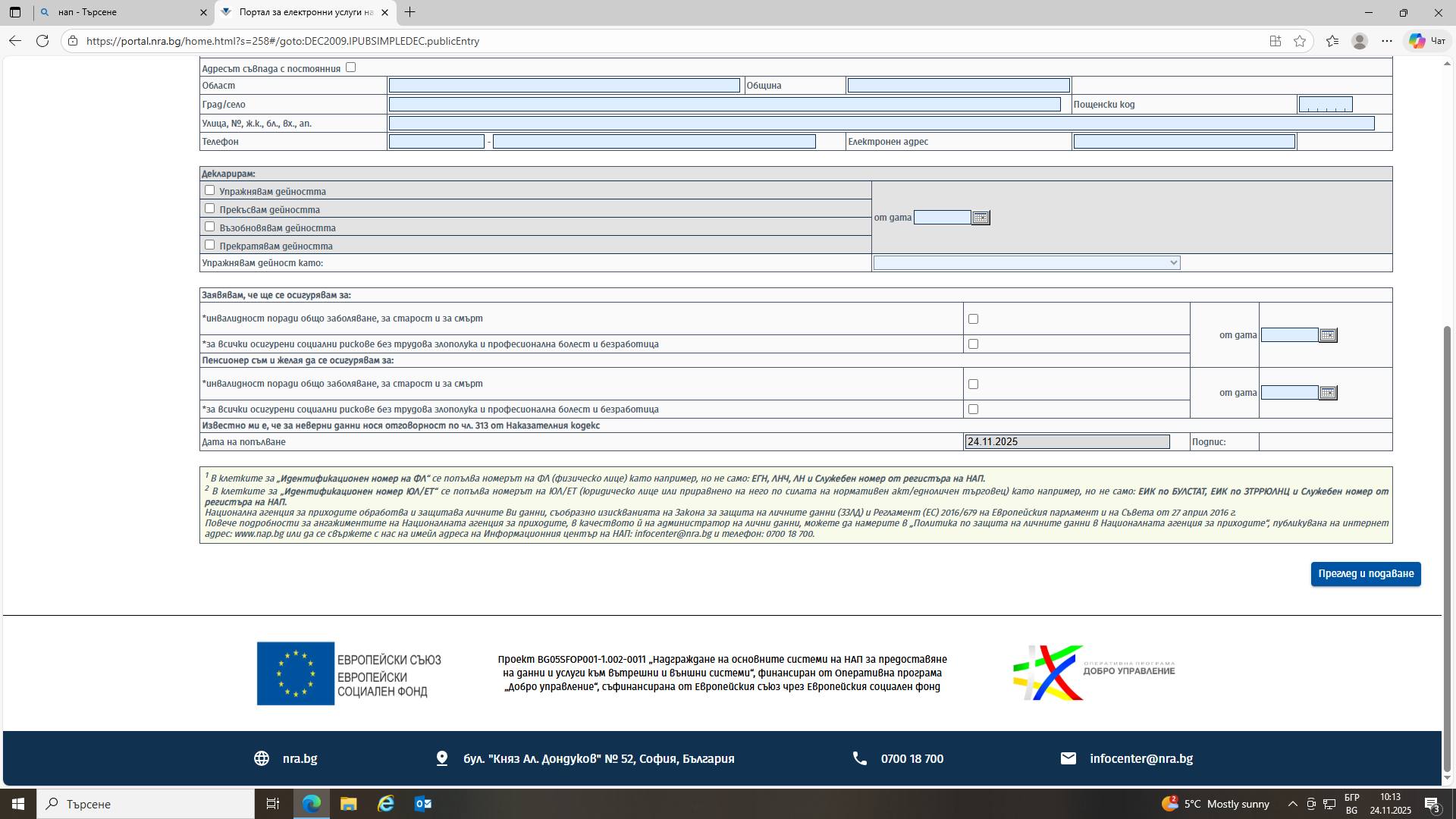Open a new browser tab
Viewport: 1456px width, 819px height.
pyautogui.click(x=409, y=12)
